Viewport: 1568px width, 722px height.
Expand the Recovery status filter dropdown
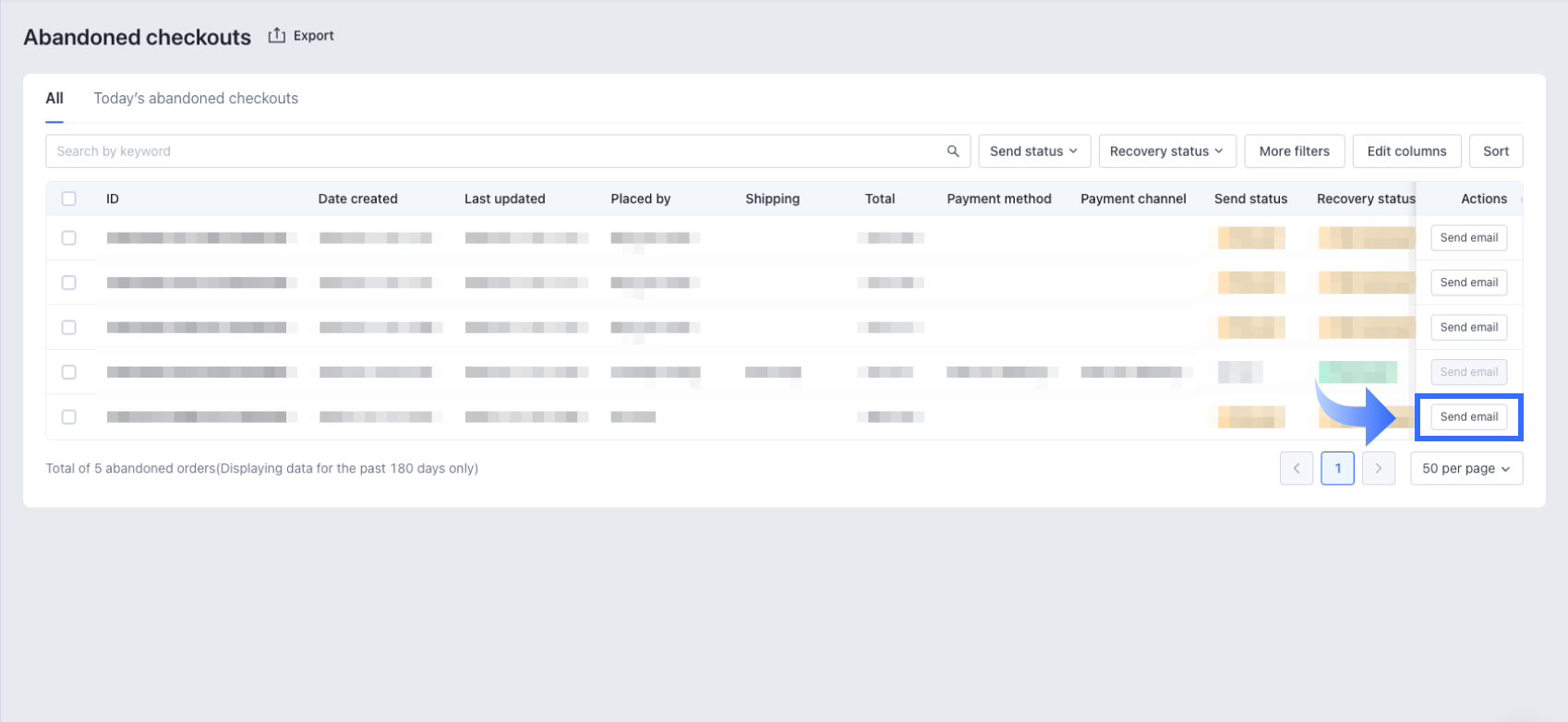pyautogui.click(x=1165, y=151)
